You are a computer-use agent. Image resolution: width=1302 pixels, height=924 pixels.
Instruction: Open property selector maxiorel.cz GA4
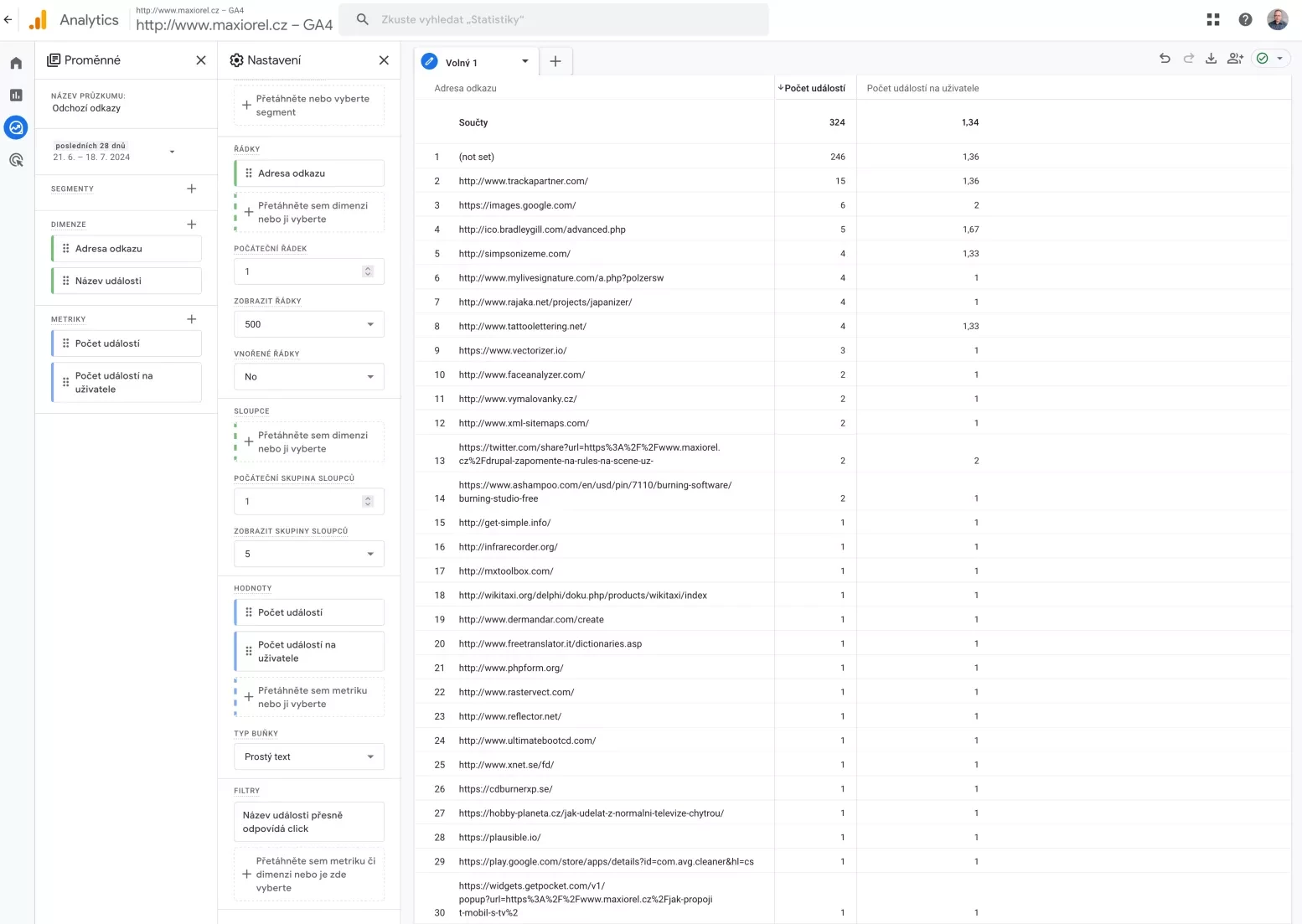(x=234, y=19)
